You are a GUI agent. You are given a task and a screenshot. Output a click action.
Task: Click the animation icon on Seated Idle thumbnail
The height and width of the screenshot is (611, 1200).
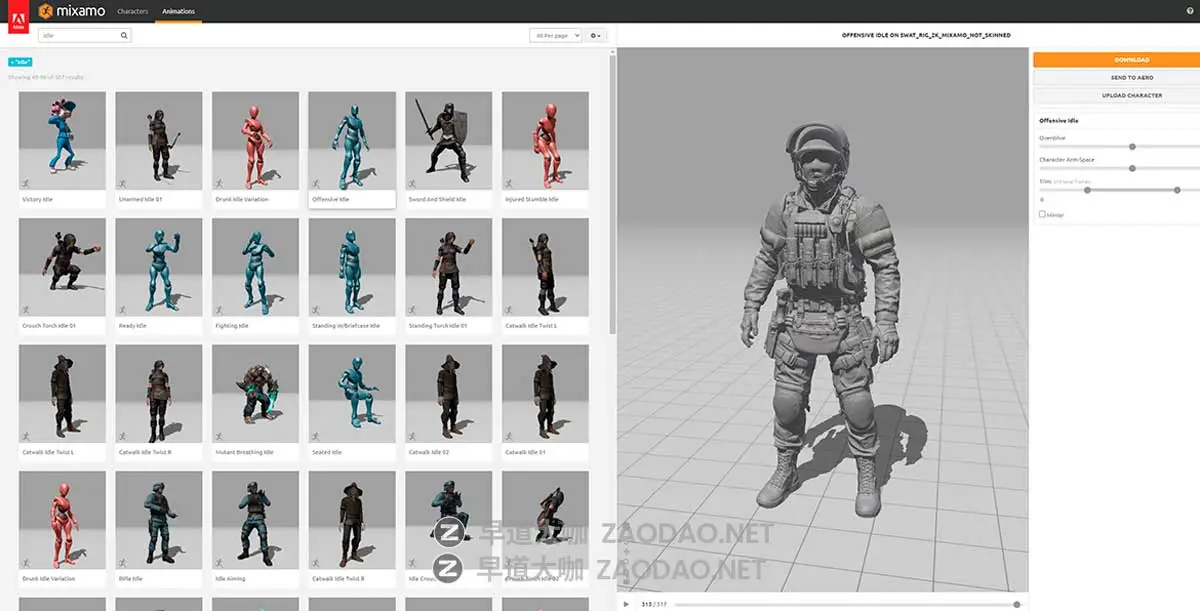pos(316,437)
